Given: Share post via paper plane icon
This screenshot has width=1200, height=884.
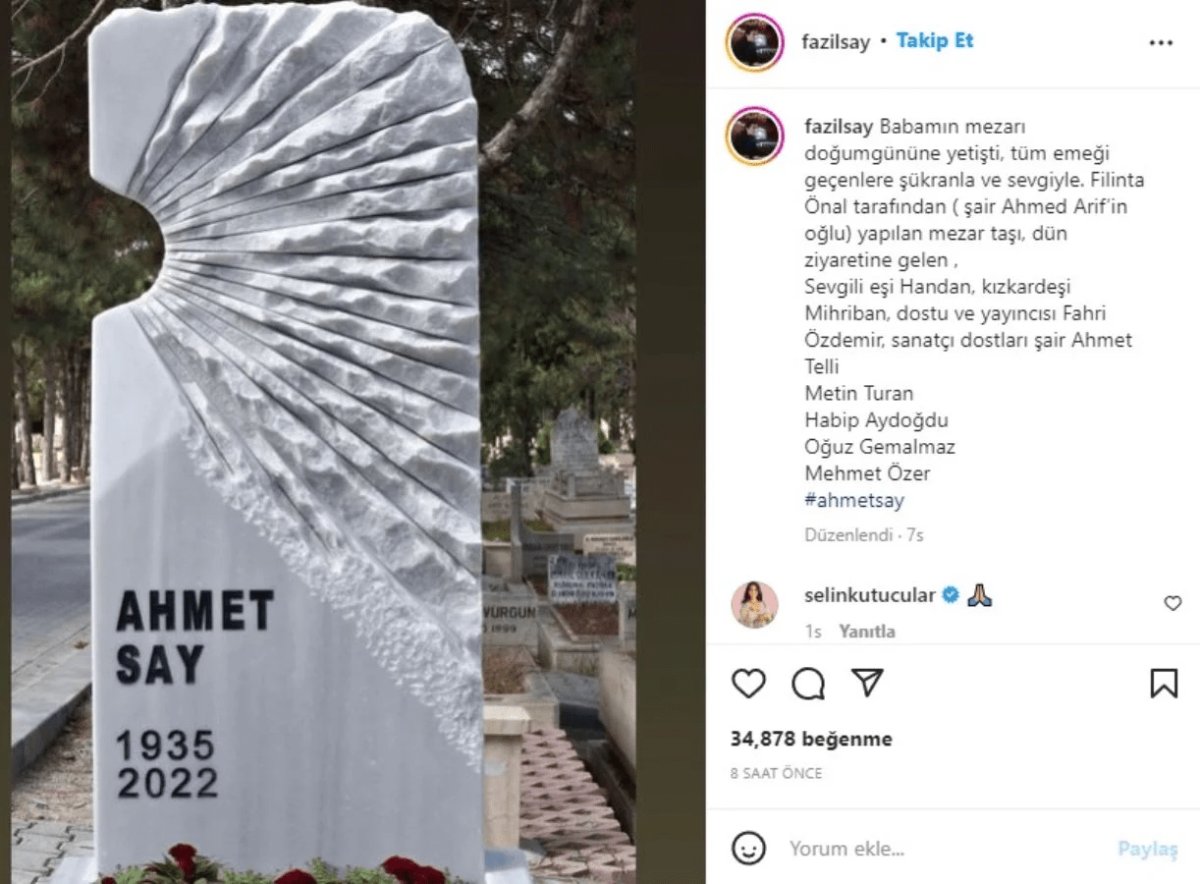Looking at the screenshot, I should point(867,683).
